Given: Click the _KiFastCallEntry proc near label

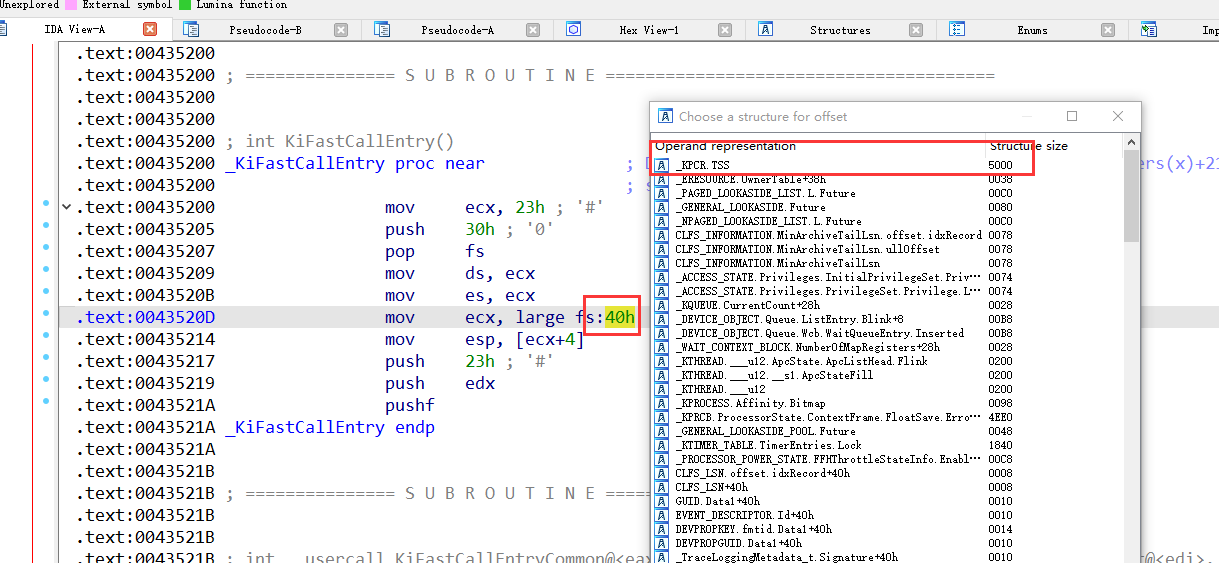Looking at the screenshot, I should pos(355,163).
